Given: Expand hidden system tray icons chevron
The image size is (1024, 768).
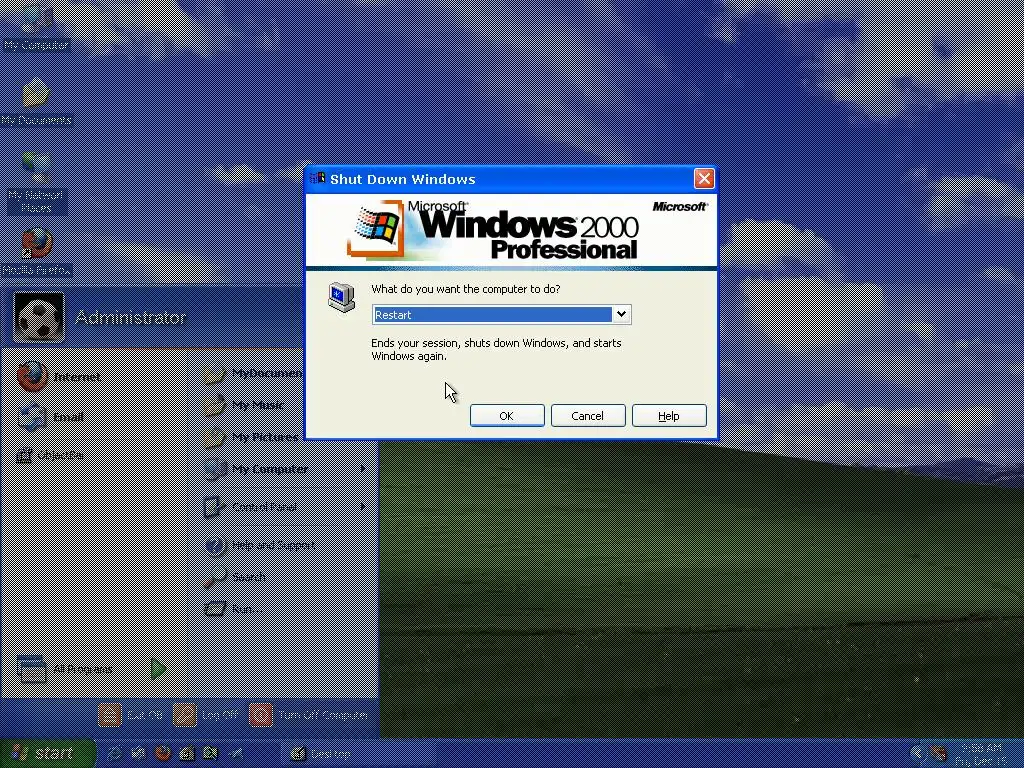Looking at the screenshot, I should click(918, 753).
